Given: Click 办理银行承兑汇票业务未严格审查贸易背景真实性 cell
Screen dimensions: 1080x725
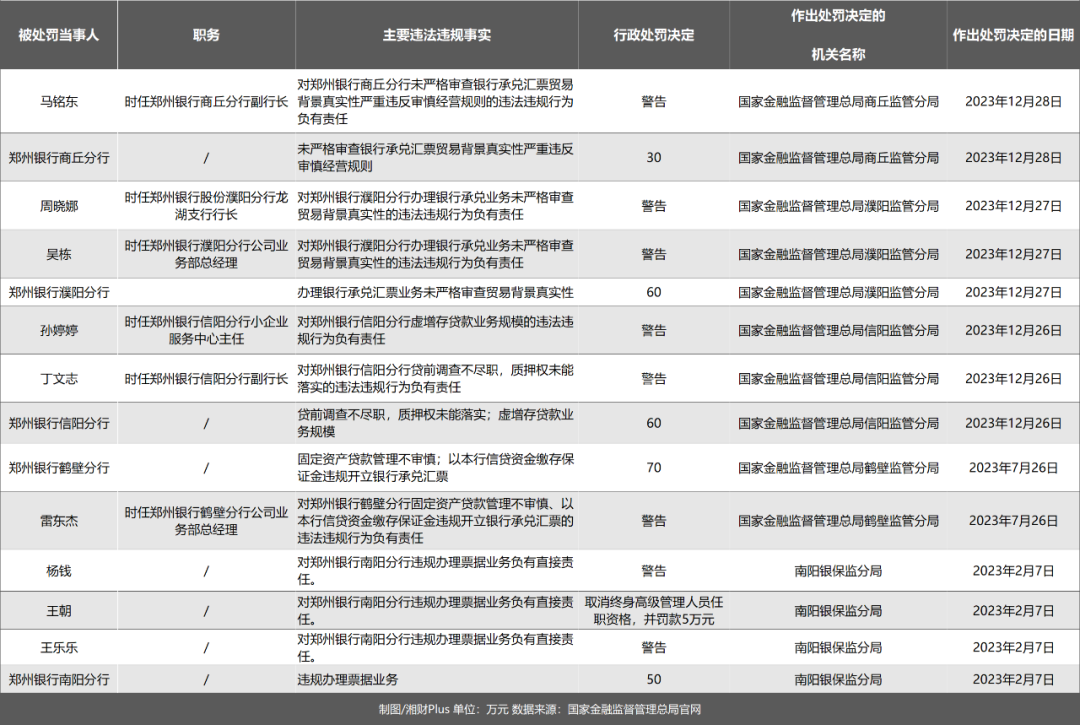Looking at the screenshot, I should [x=435, y=292].
